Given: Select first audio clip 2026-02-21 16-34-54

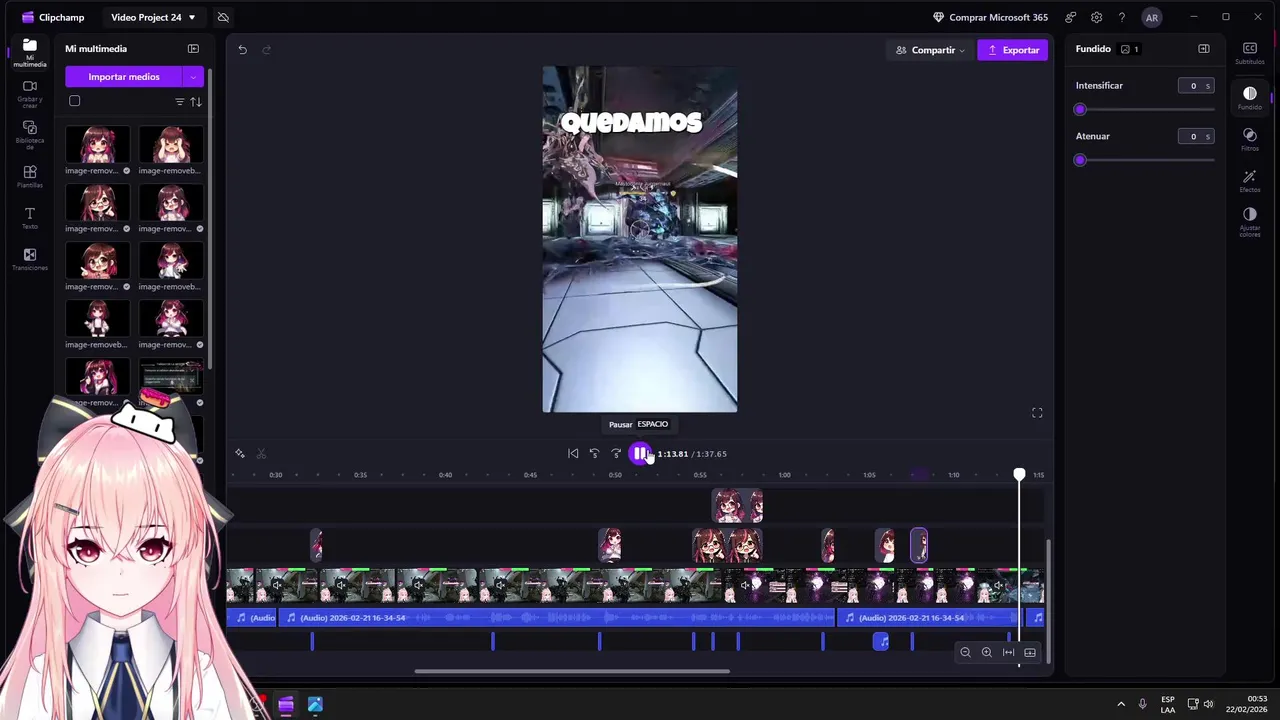Looking at the screenshot, I should point(557,618).
